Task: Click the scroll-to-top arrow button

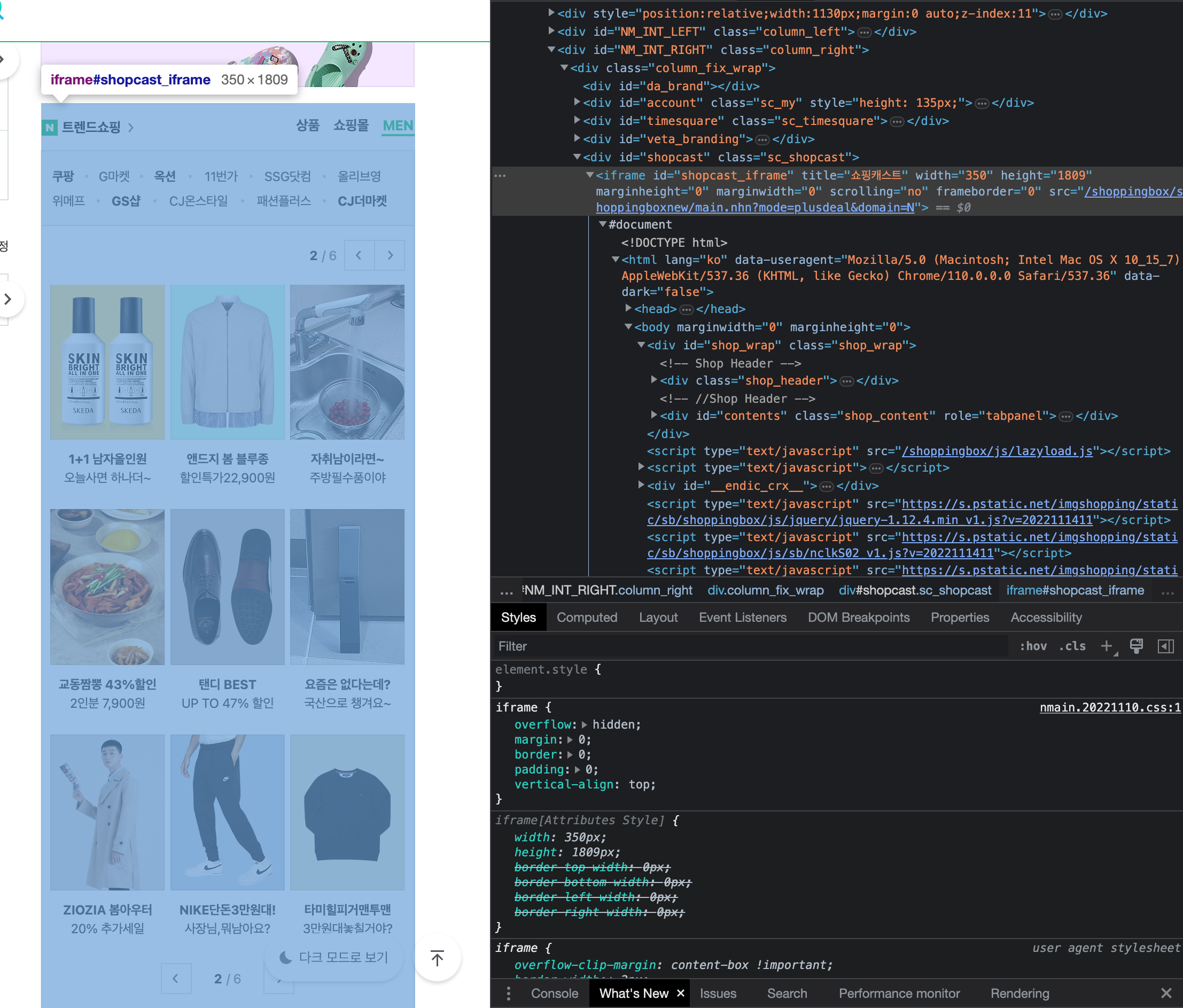Action: pos(437,958)
